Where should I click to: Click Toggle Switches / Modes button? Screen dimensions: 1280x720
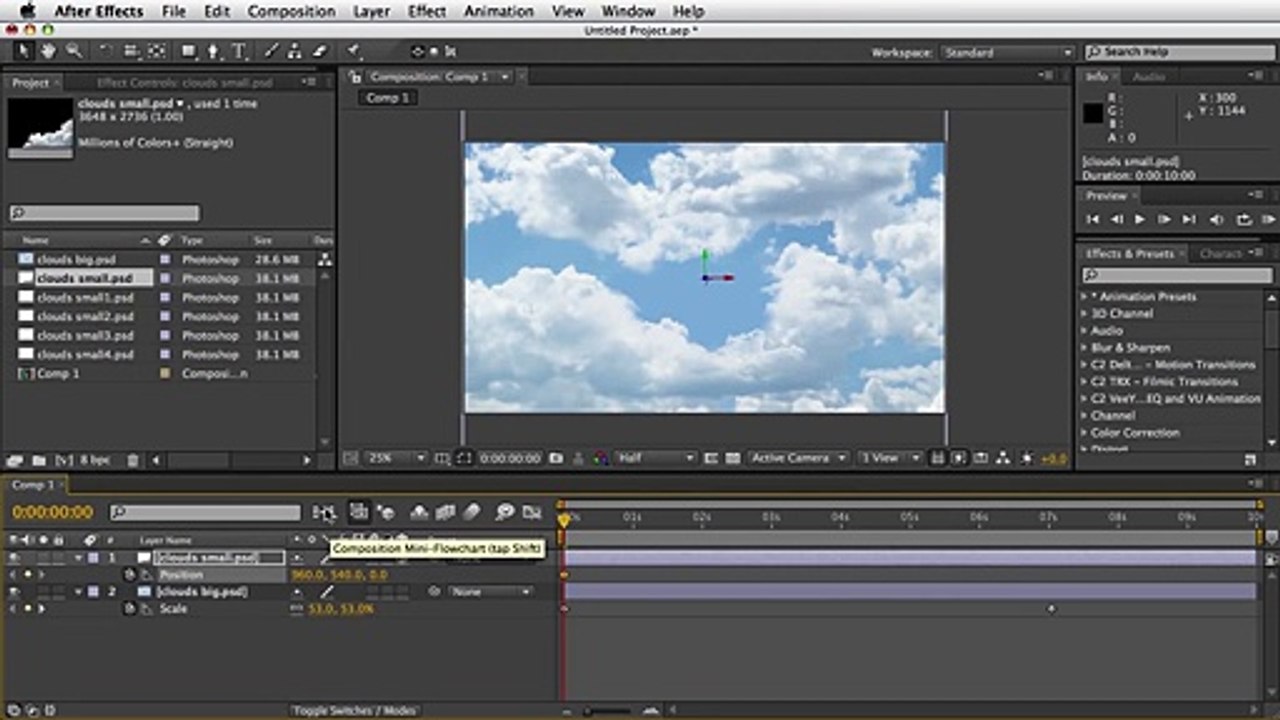click(354, 711)
